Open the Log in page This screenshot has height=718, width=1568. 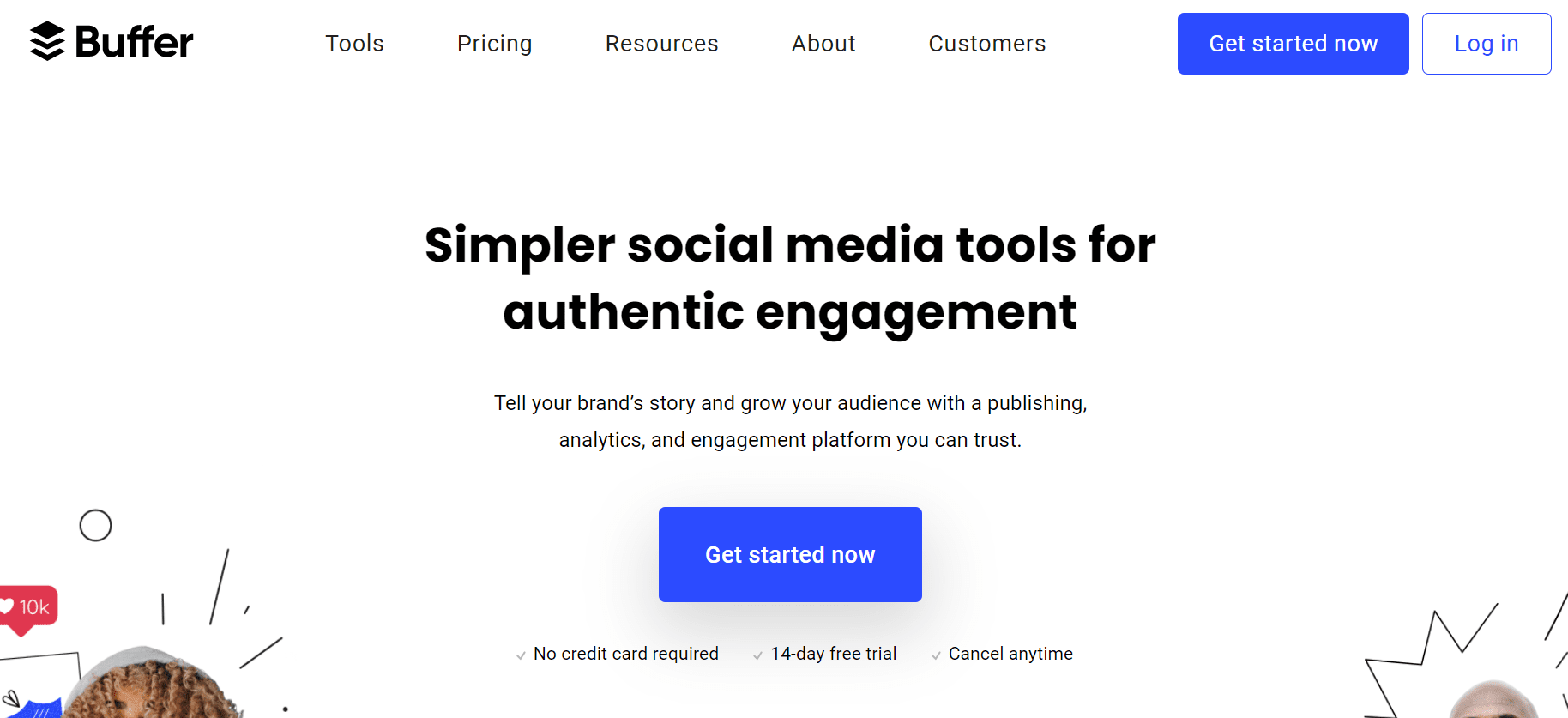(x=1487, y=44)
